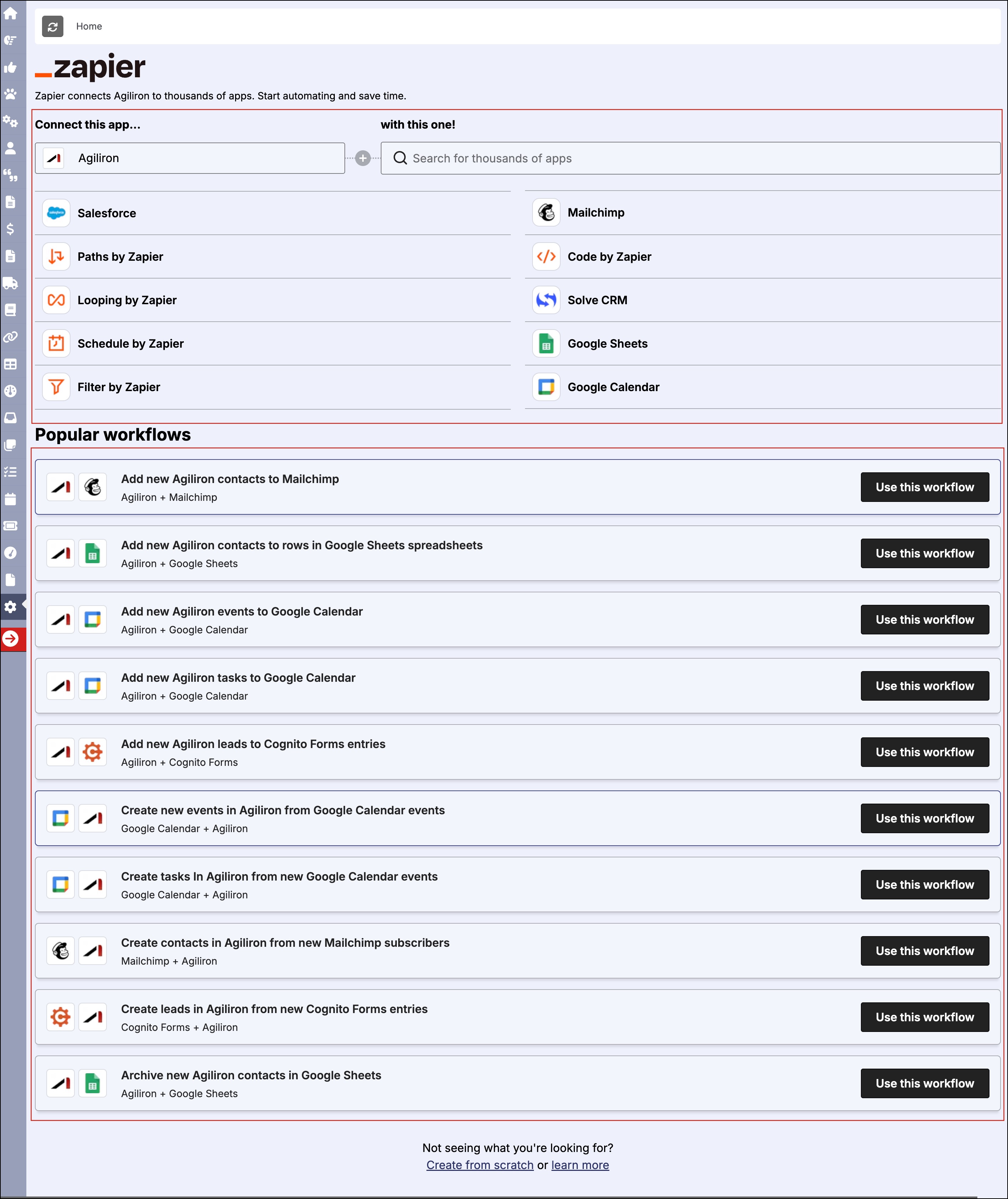The height and width of the screenshot is (1199, 1008).
Task: Open the calendar icon in sidebar
Action: coord(10,499)
